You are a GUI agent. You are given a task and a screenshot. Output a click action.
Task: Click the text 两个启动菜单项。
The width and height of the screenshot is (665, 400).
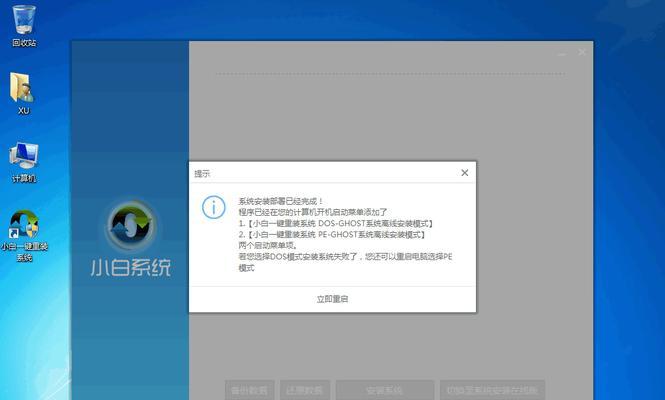pyautogui.click(x=268, y=245)
